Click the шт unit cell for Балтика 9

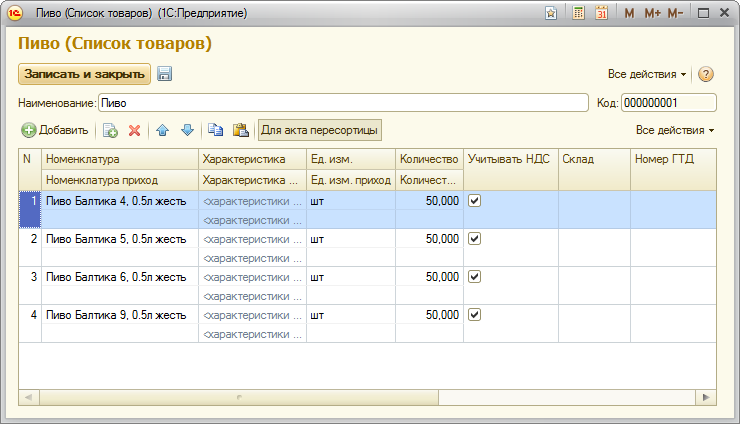point(351,315)
